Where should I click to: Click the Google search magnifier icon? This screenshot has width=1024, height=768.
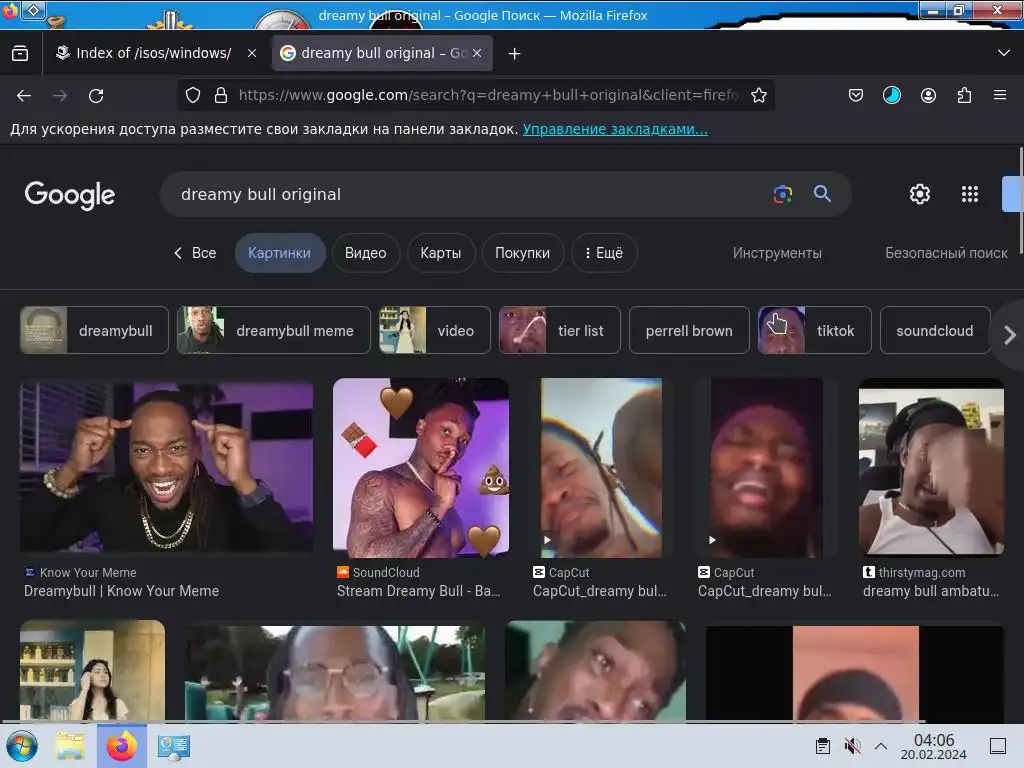pyautogui.click(x=822, y=193)
